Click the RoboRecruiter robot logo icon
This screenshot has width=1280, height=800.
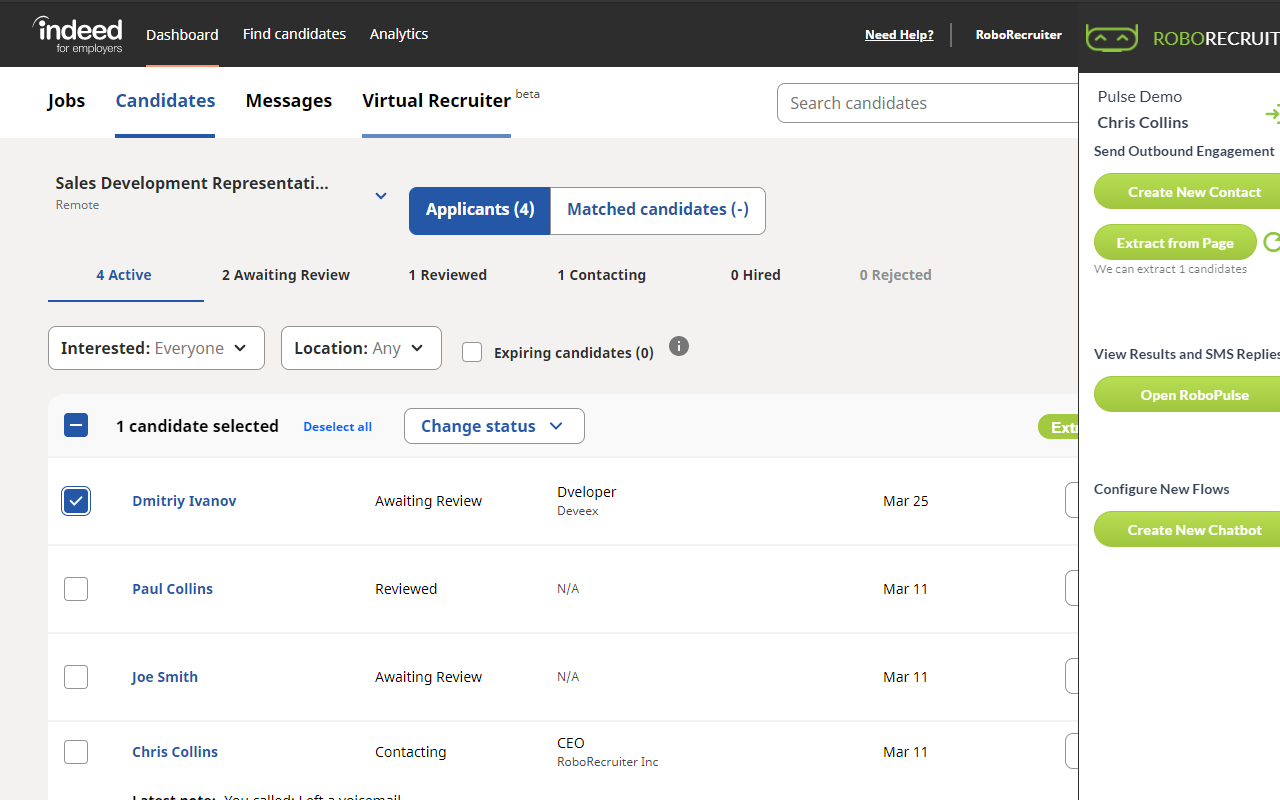click(x=1112, y=38)
